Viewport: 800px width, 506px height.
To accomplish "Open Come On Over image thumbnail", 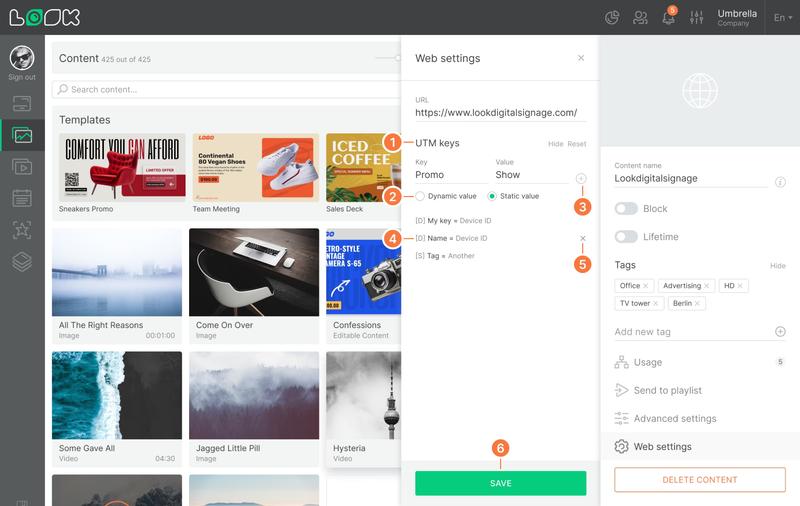I will click(x=254, y=272).
